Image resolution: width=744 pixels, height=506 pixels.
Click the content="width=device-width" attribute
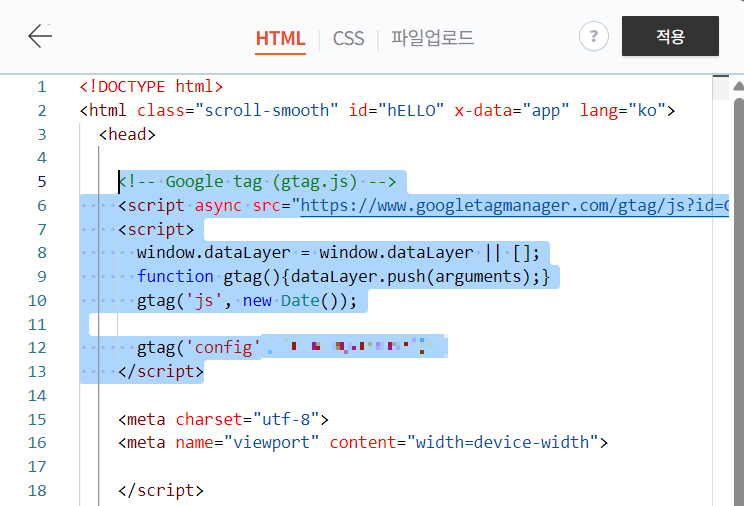[464, 443]
